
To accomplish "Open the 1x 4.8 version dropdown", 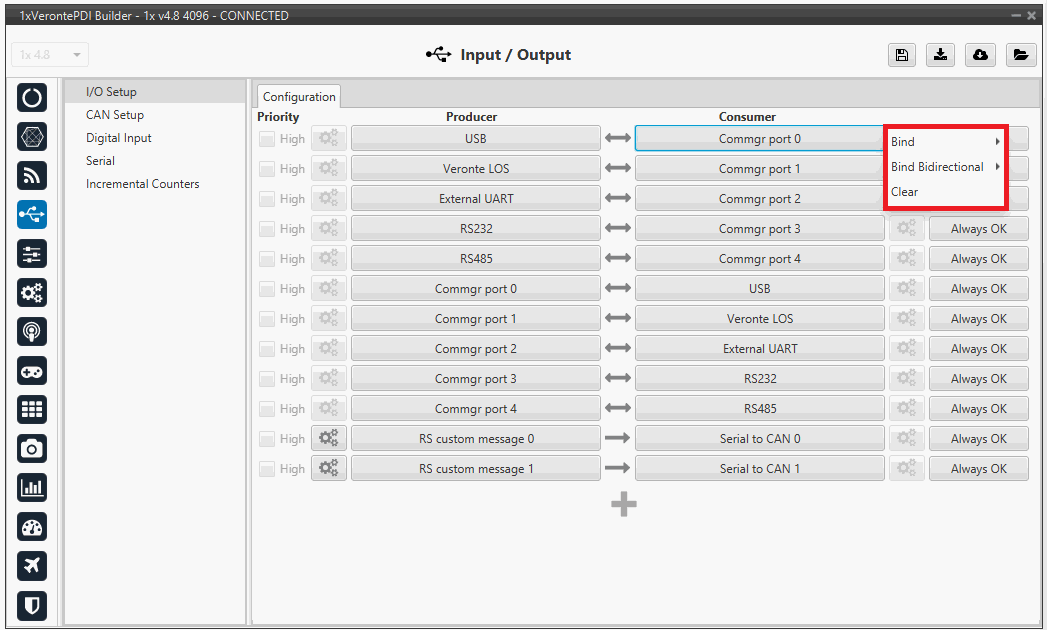I will click(51, 55).
